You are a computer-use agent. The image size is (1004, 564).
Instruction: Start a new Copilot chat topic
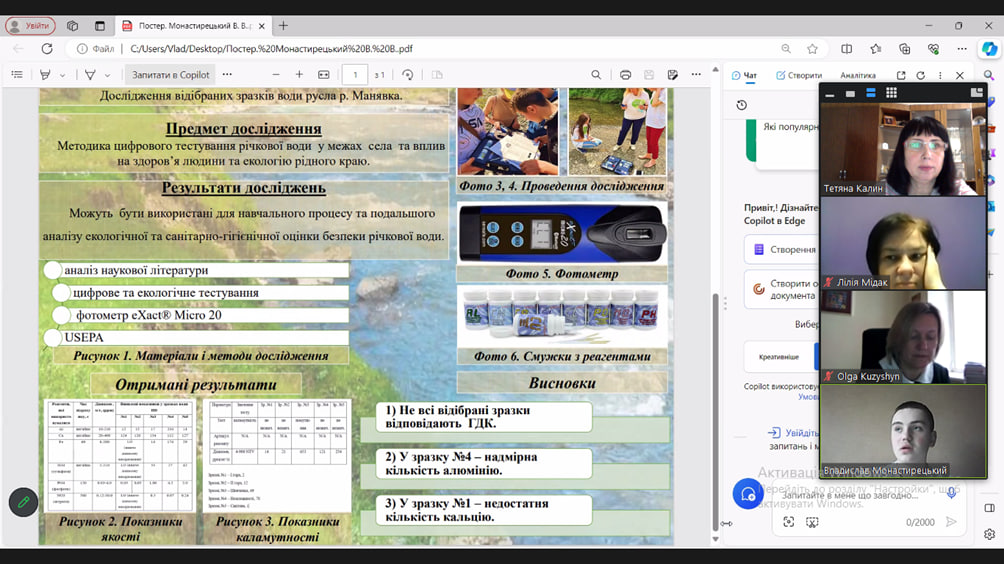(x=748, y=492)
